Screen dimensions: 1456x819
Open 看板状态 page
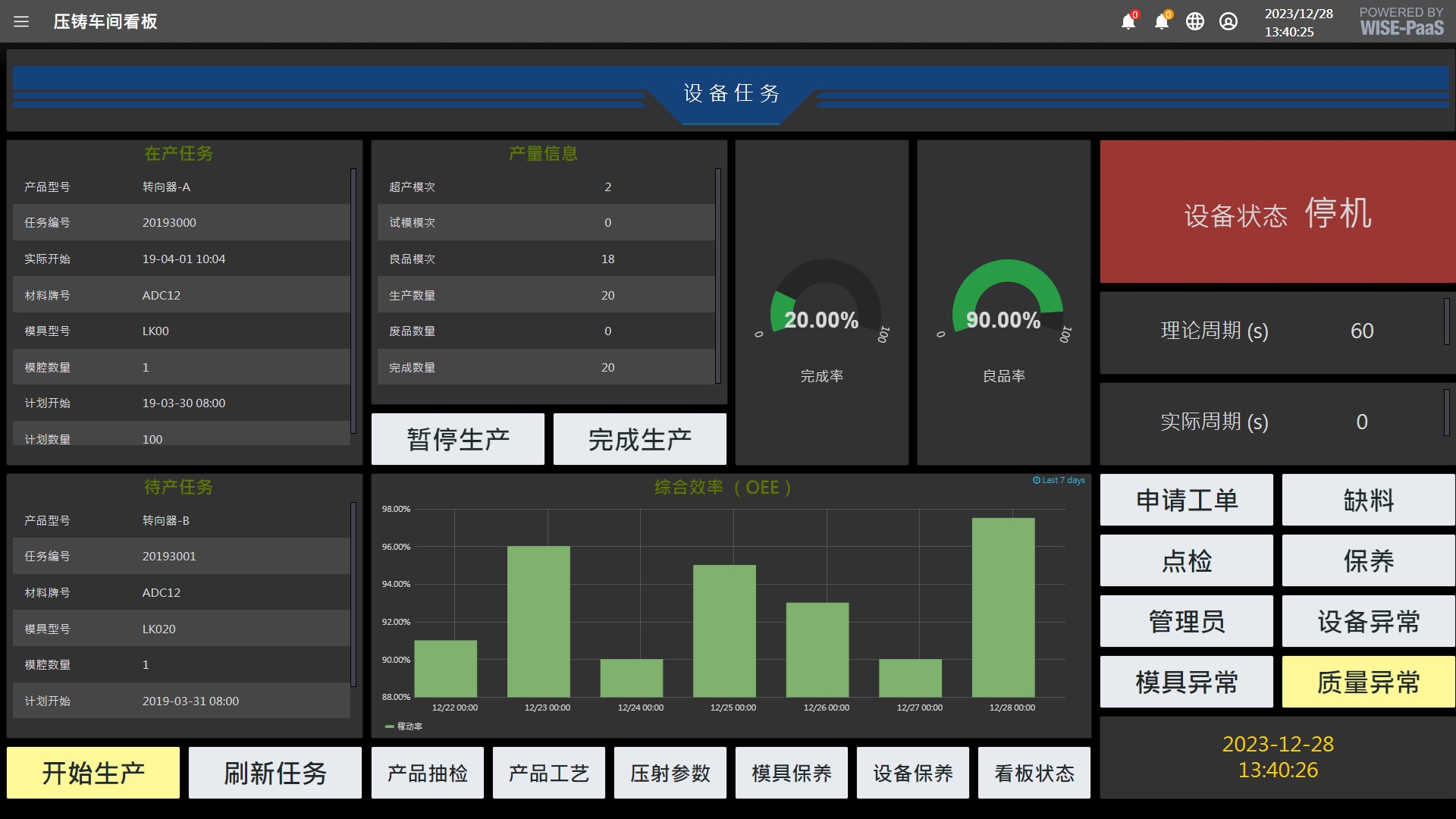coord(1034,773)
